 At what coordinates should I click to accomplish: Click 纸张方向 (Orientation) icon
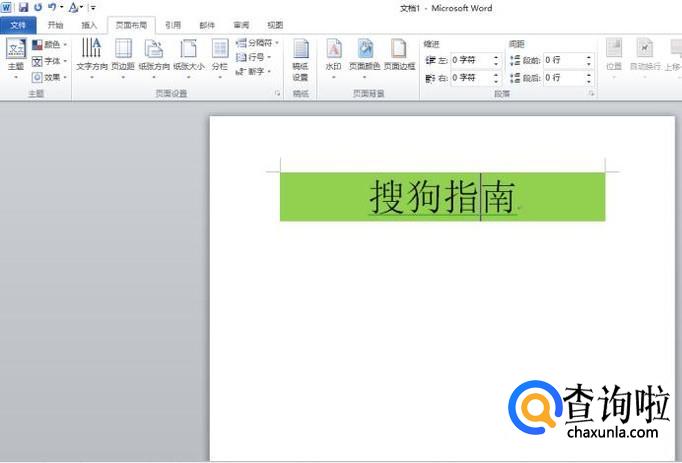pyautogui.click(x=154, y=48)
